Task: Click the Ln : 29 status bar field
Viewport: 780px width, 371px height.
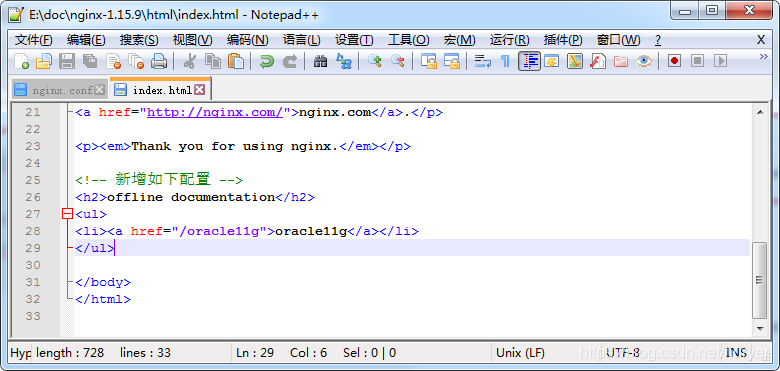Action: pyautogui.click(x=255, y=353)
